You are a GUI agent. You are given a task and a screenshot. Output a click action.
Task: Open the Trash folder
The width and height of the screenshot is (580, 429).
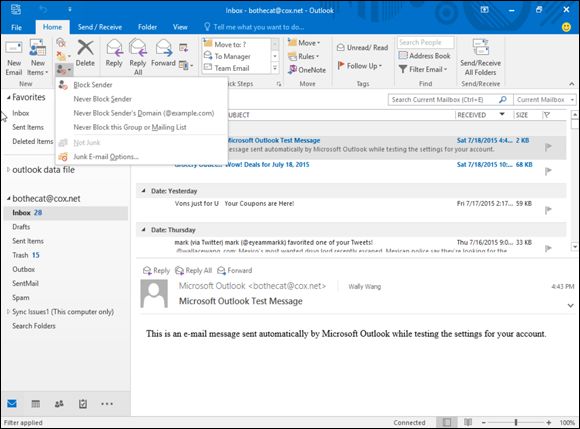(x=26, y=255)
